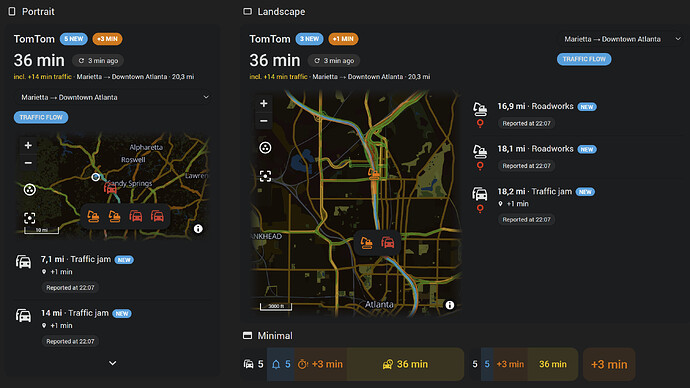This screenshot has width=690, height=388.
Task: Click the NEW badge beside 18,2 mi Traffic jam
Action: 585,192
